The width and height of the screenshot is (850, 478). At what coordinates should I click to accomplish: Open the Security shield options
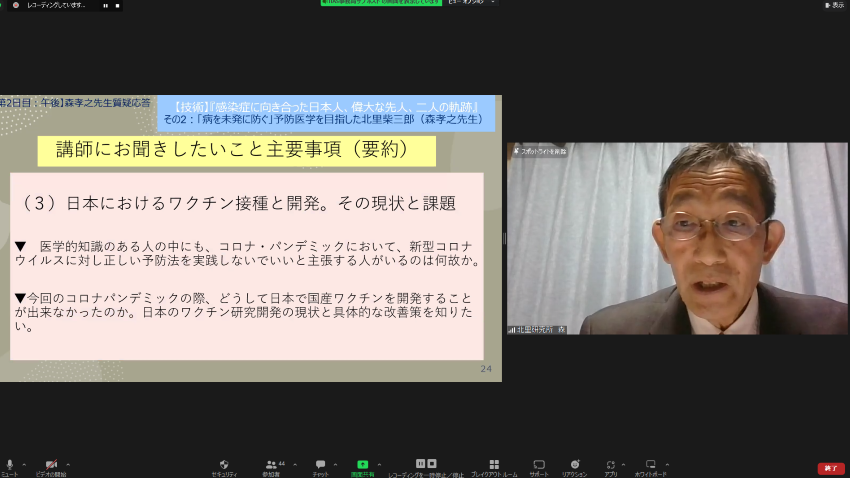click(x=224, y=465)
